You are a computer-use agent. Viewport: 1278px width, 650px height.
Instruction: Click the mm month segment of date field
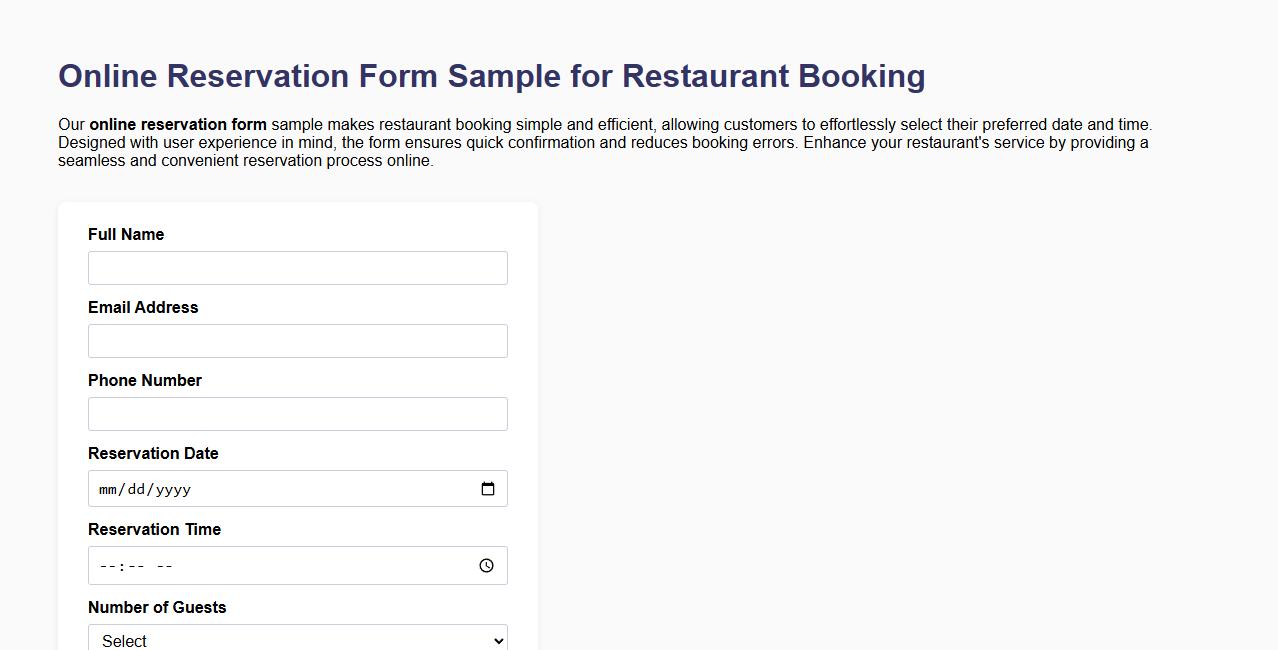106,489
